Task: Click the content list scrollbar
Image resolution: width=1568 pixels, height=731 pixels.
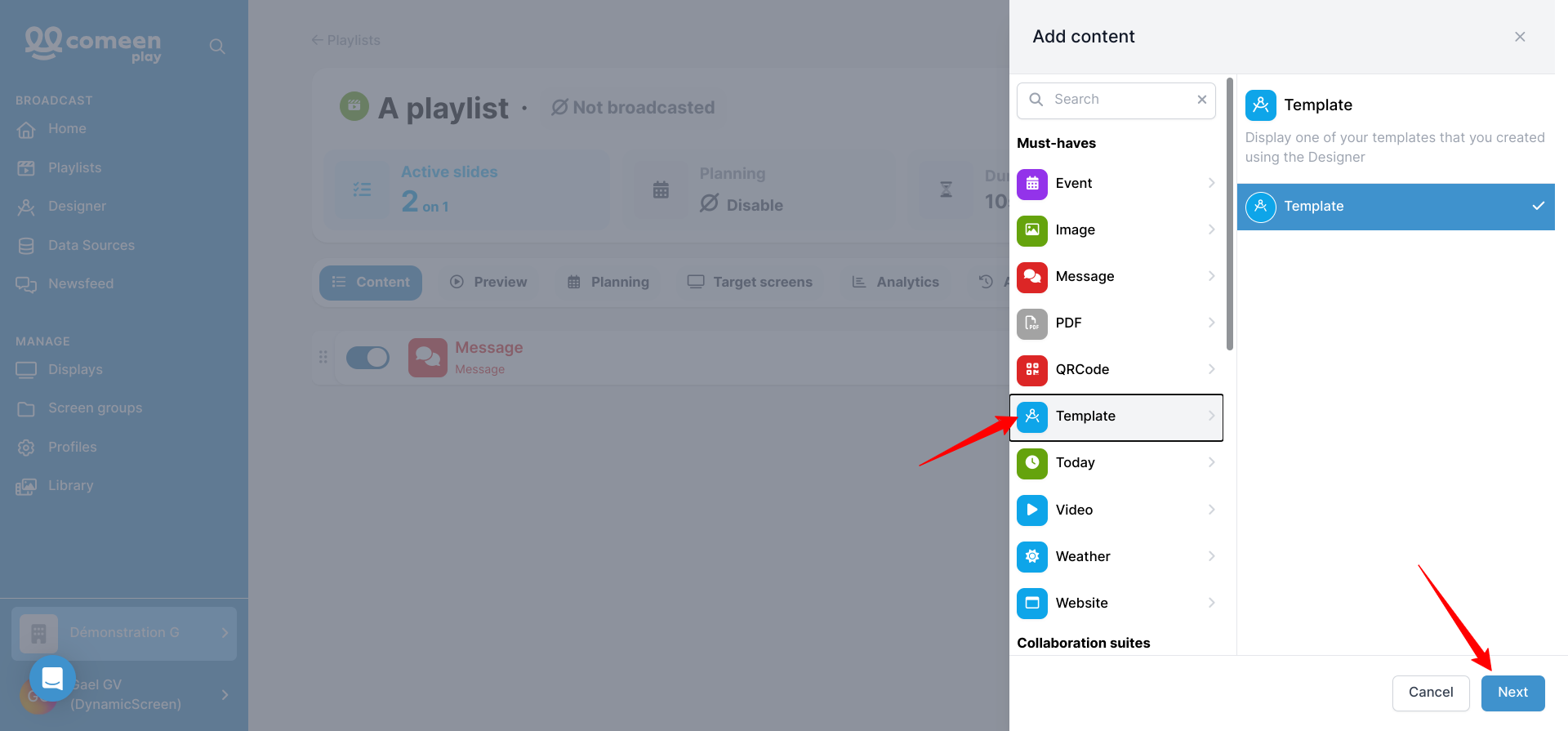Action: pyautogui.click(x=1229, y=214)
